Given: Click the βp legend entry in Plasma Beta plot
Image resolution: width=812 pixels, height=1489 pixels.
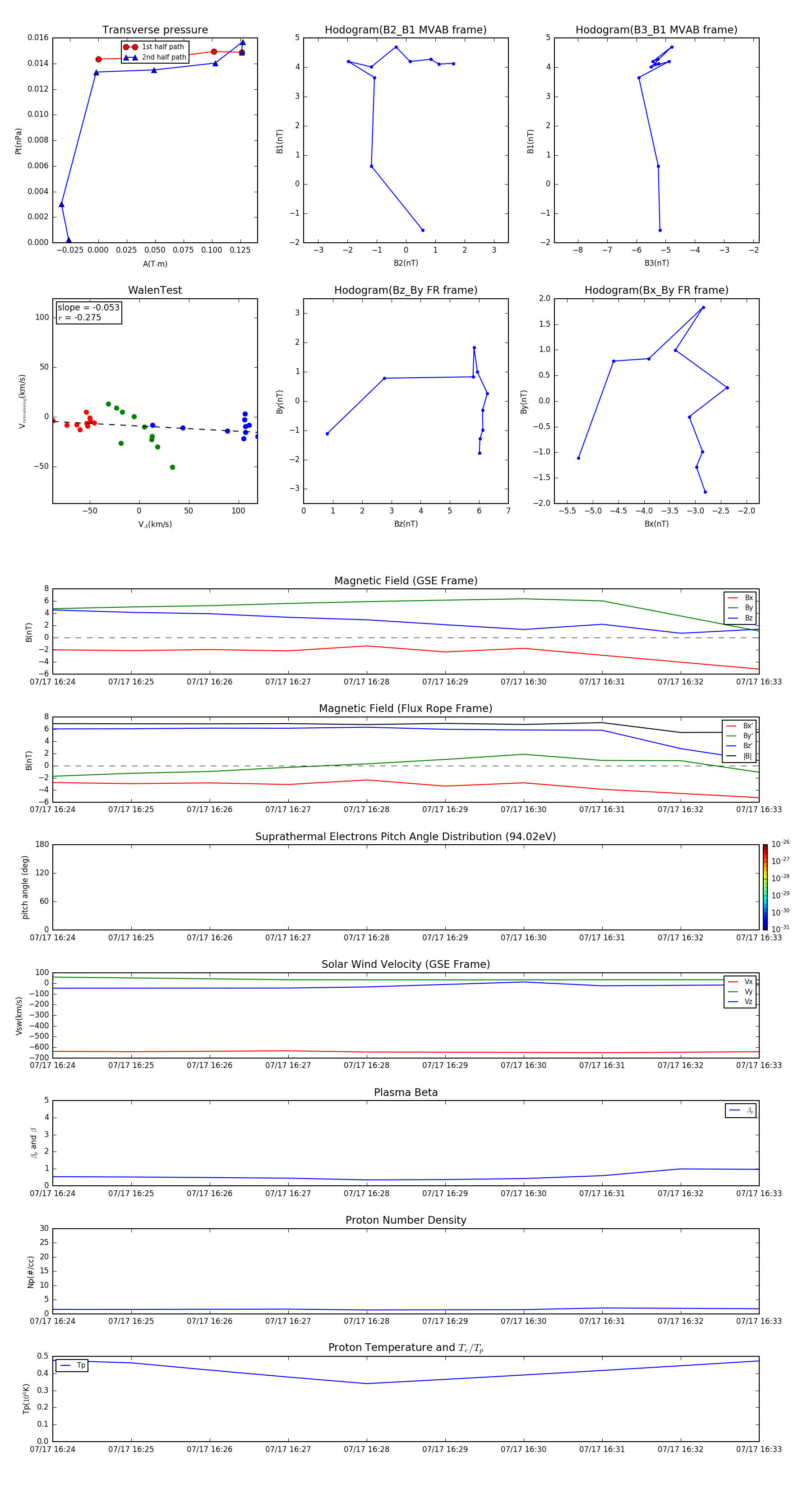Looking at the screenshot, I should click(x=741, y=1110).
